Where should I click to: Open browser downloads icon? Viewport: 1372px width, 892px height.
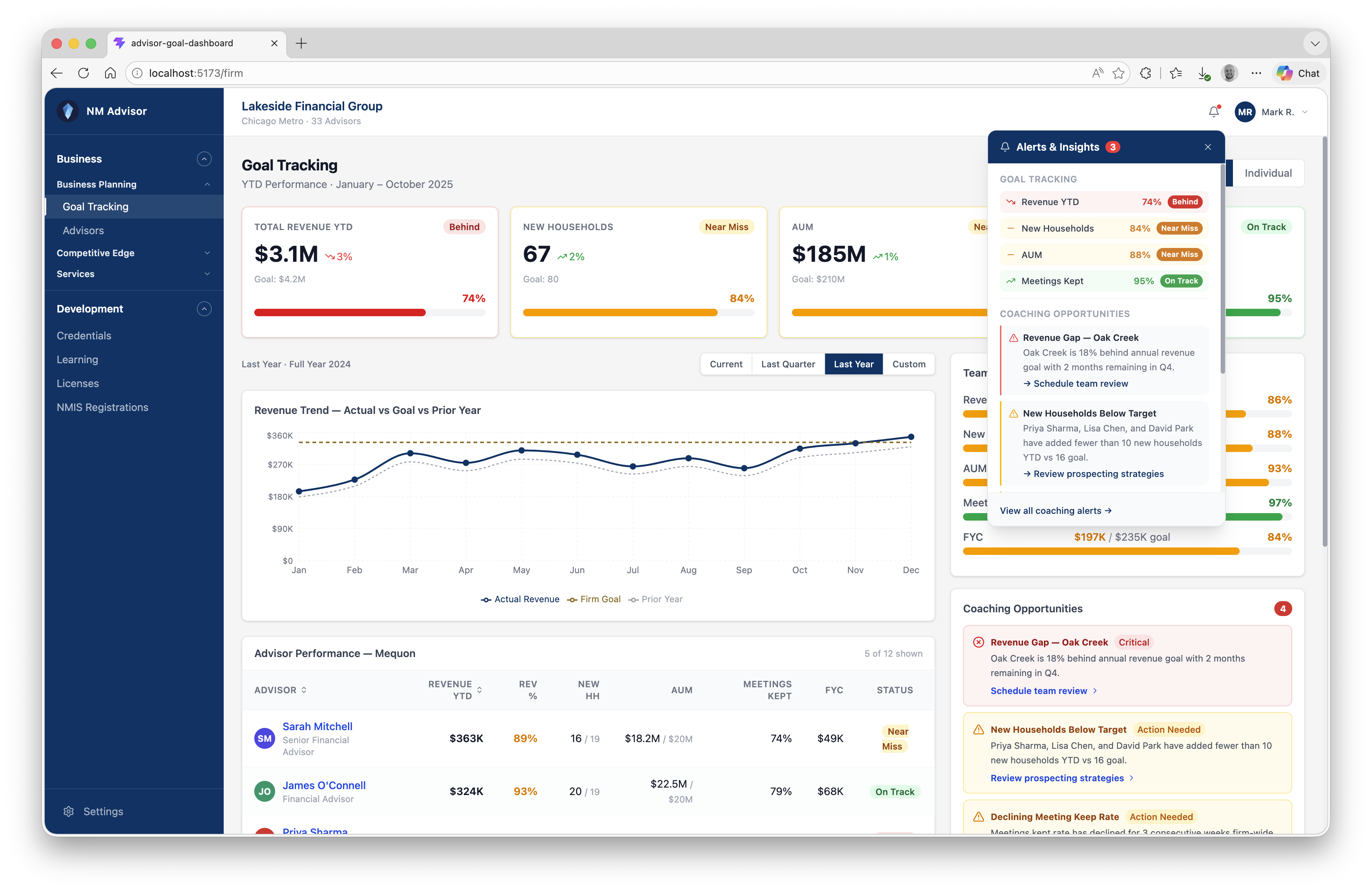[x=1203, y=73]
